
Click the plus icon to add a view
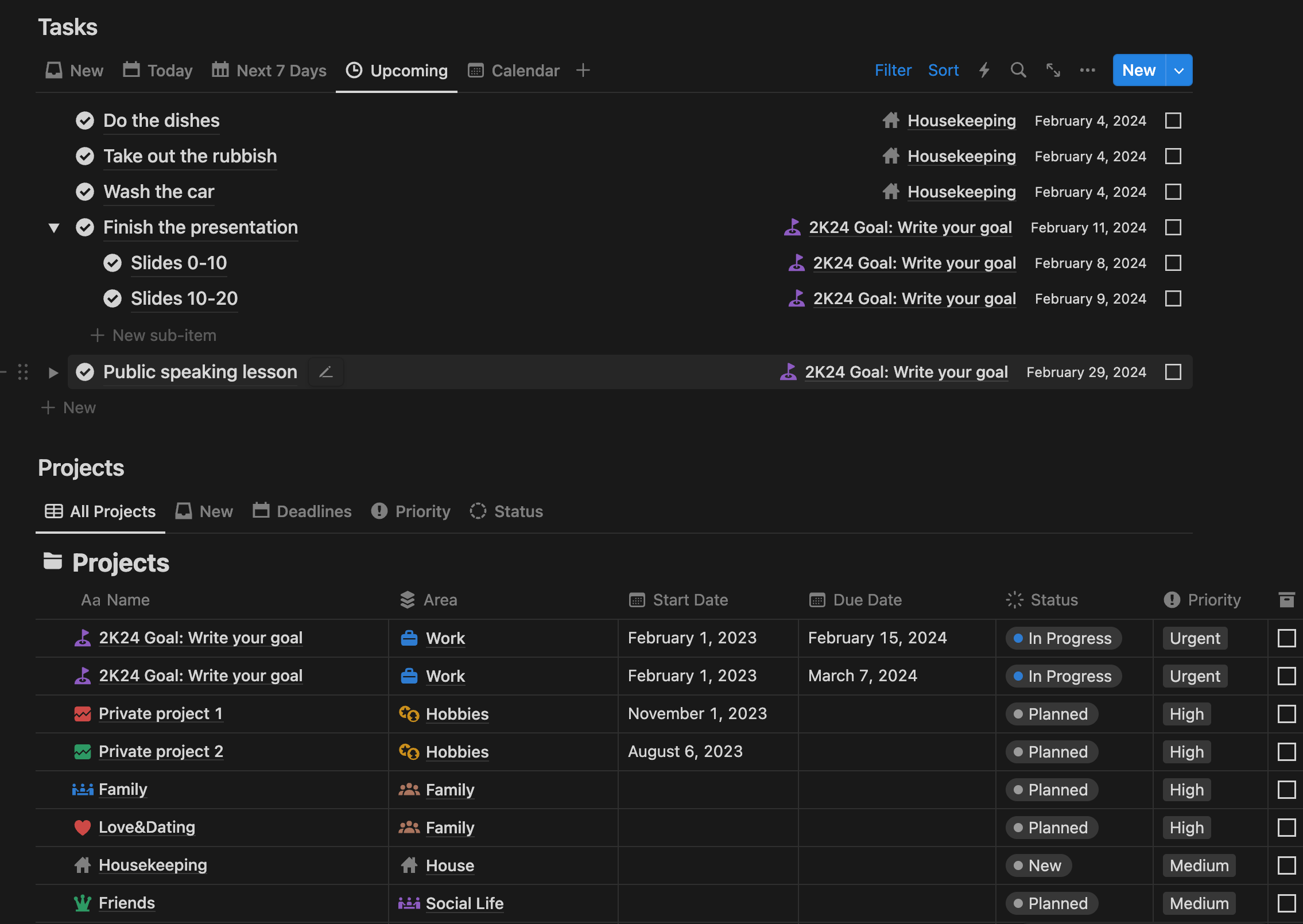[583, 70]
